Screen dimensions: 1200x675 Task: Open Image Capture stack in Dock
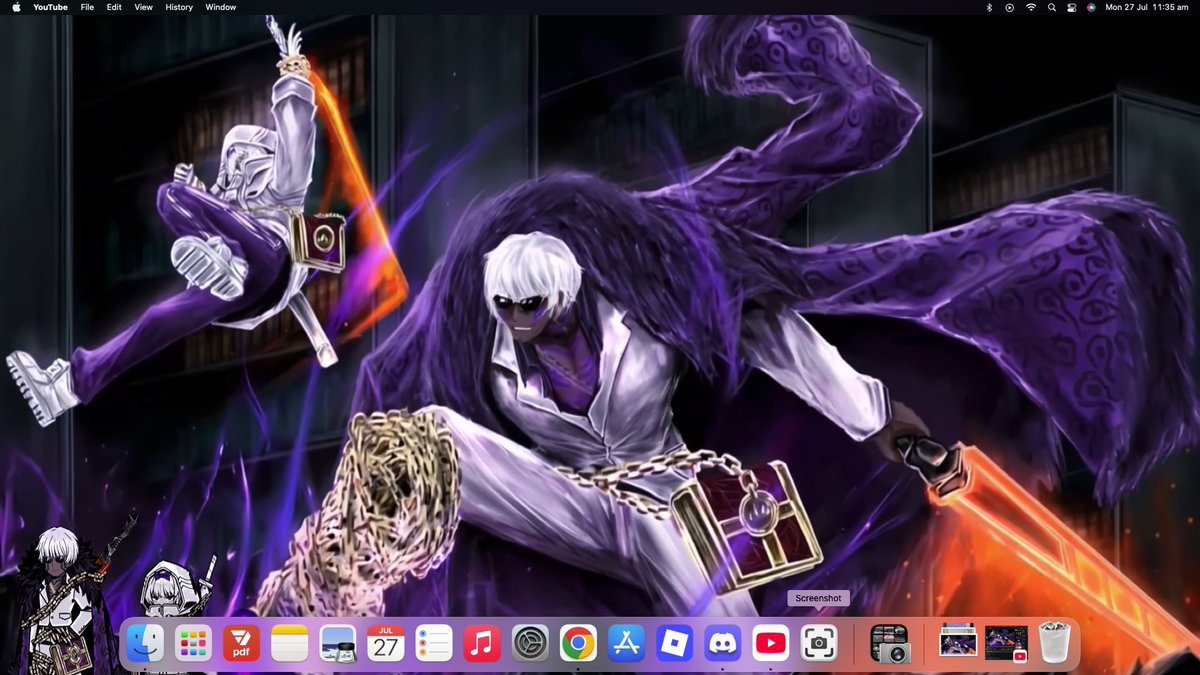coord(889,644)
